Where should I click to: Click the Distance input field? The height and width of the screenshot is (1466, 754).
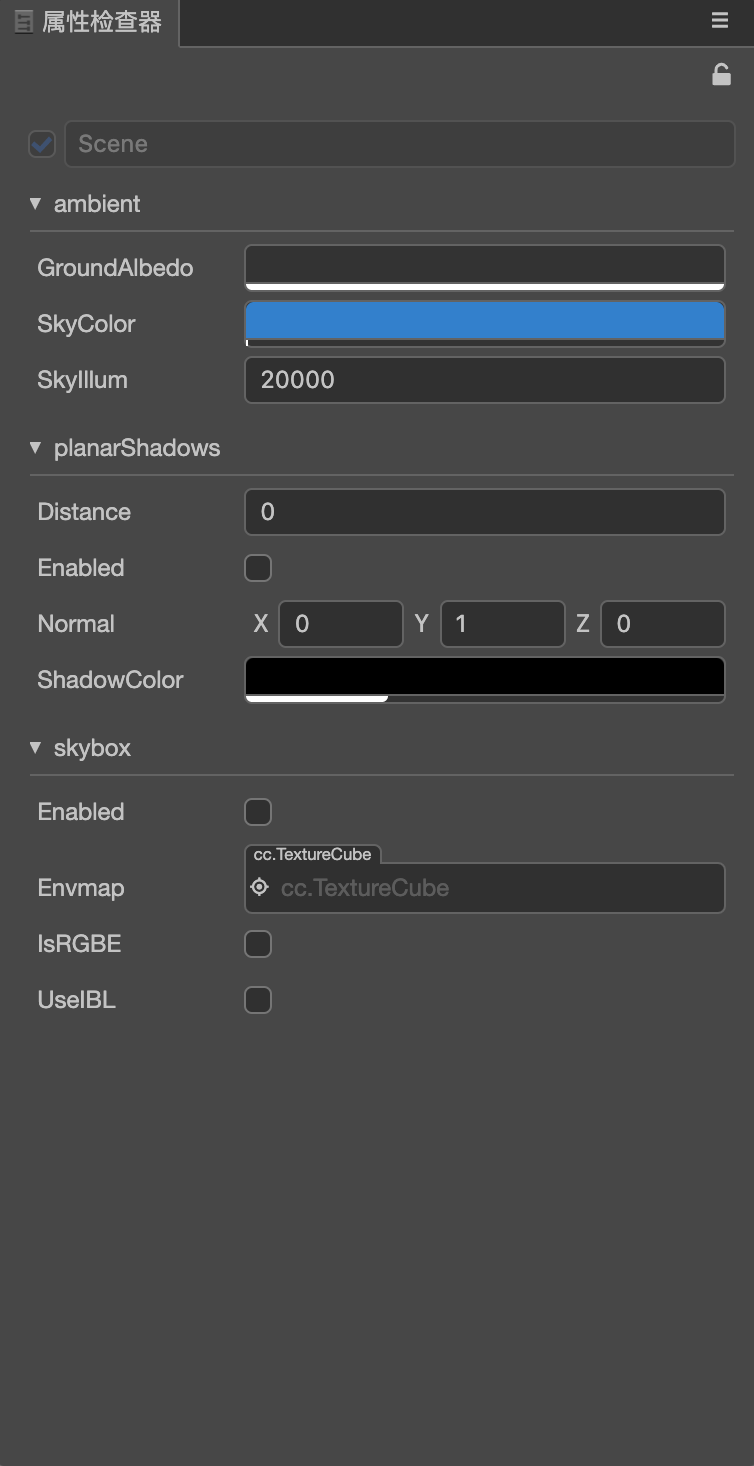484,512
